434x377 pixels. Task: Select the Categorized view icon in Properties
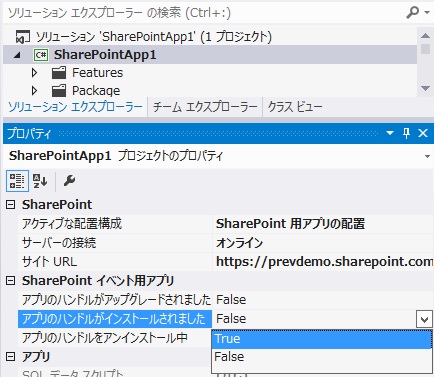pos(17,181)
